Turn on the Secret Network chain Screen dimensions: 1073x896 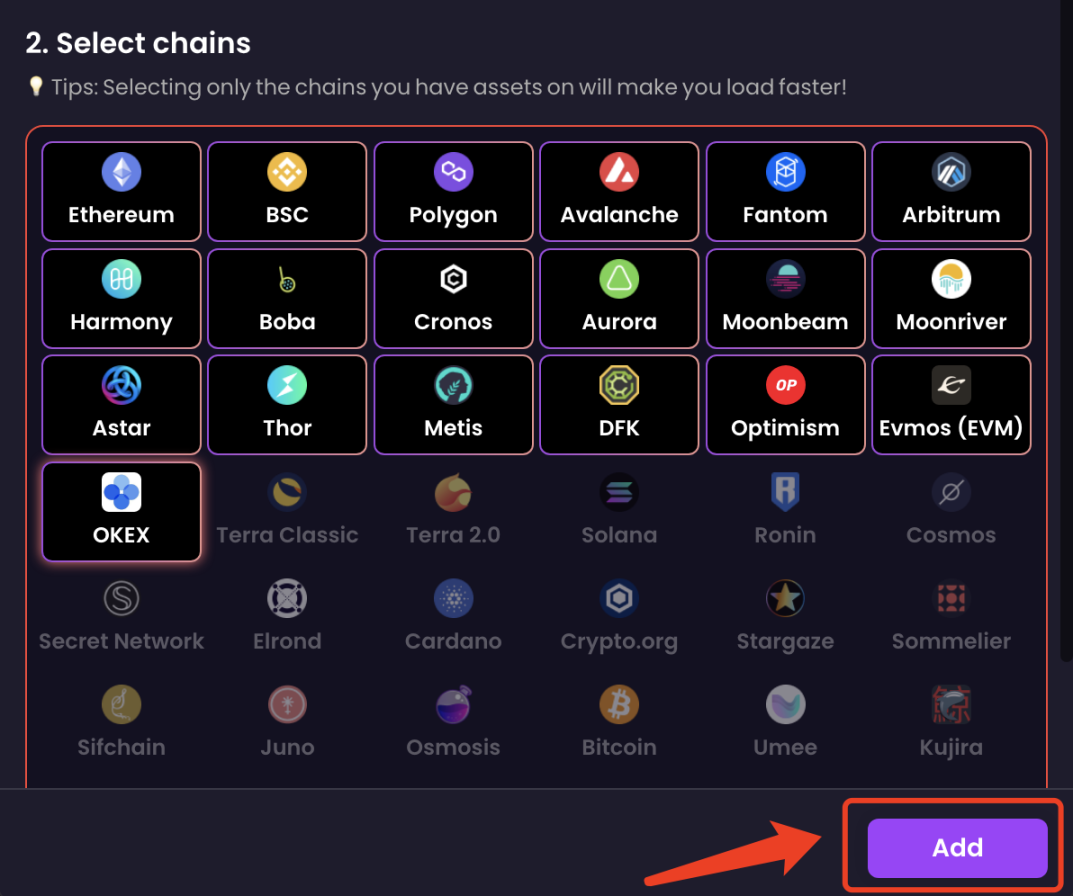point(121,617)
